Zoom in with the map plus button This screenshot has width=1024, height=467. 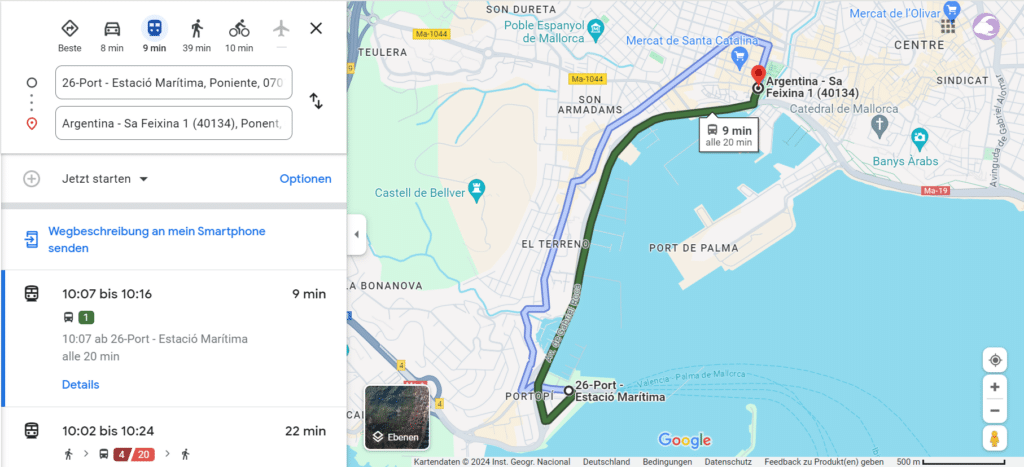tap(995, 387)
